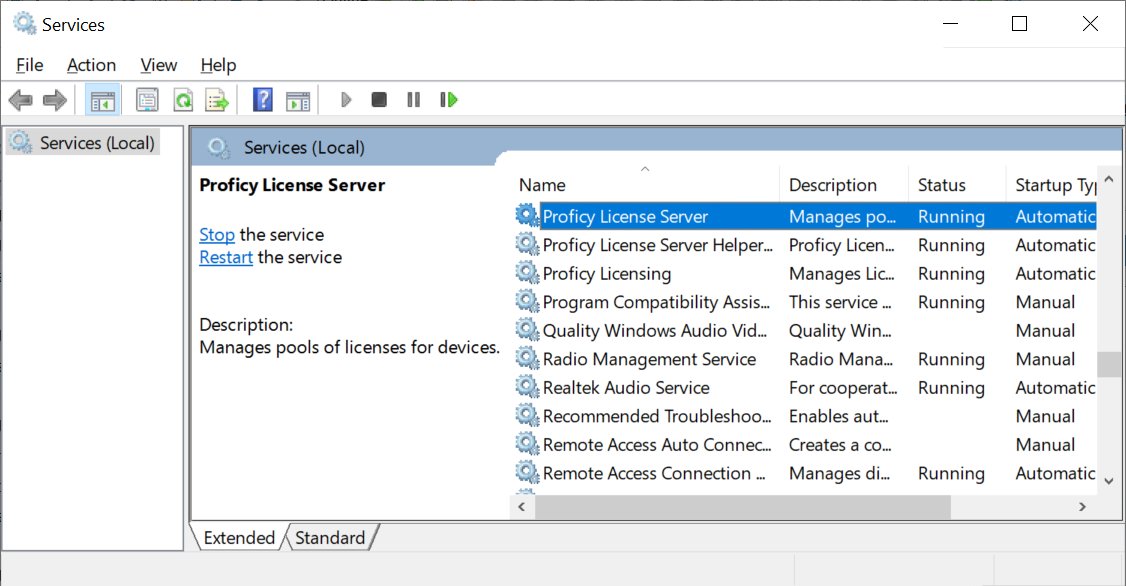Open the View menu

(x=159, y=65)
